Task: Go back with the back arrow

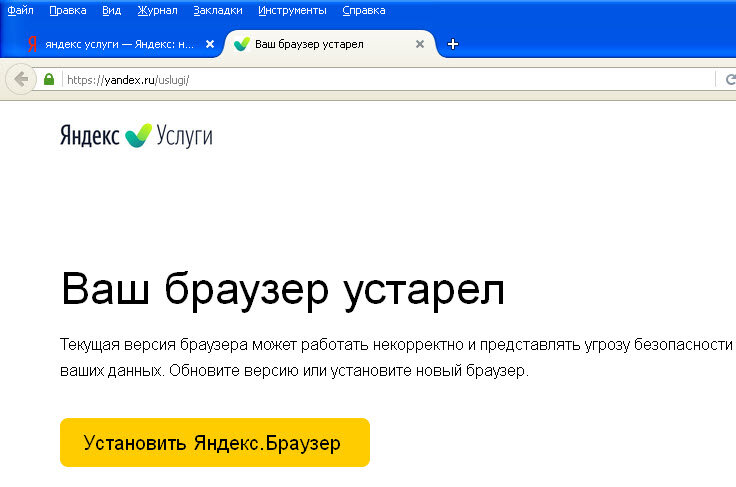Action: 21,79
